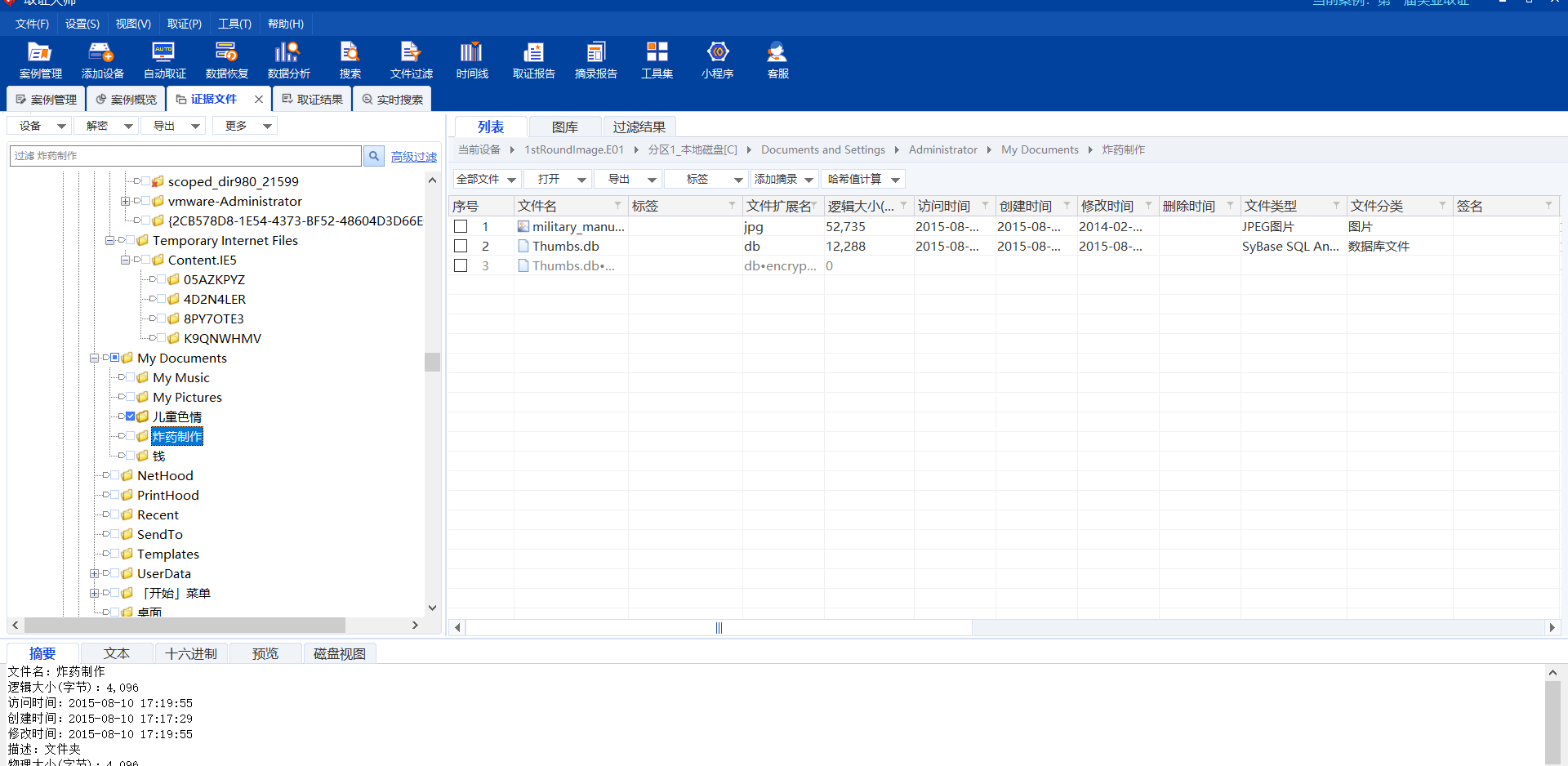Check the 炸药制作 folder checkbox
The height and width of the screenshot is (766, 1568).
point(131,436)
